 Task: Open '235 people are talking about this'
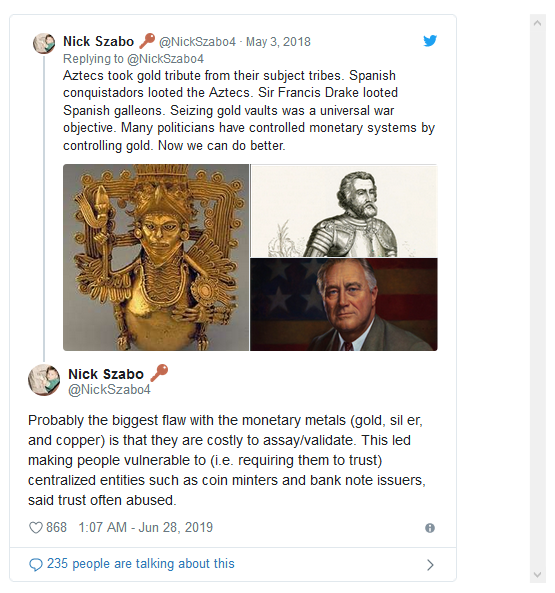pos(141,564)
